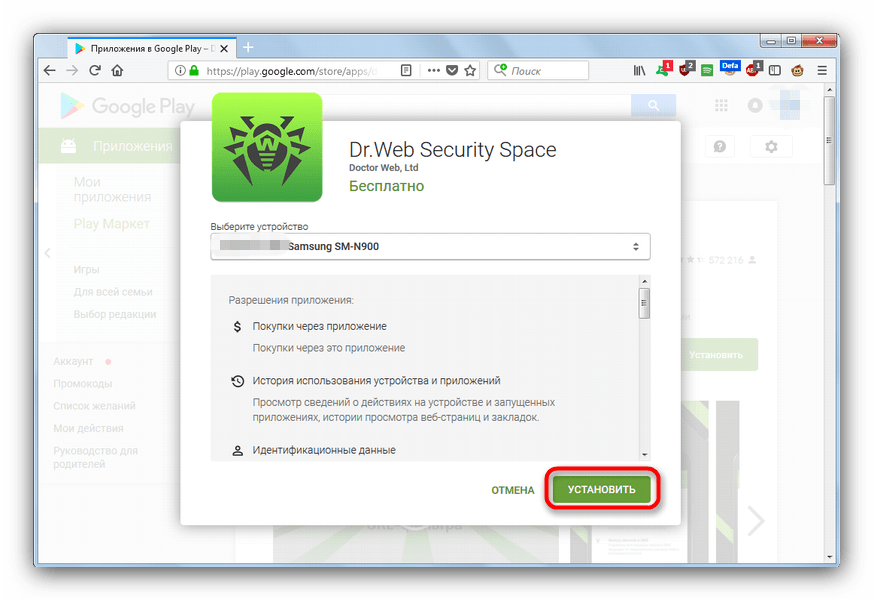Cancel the dialog with ОТМЕНА

click(x=513, y=490)
